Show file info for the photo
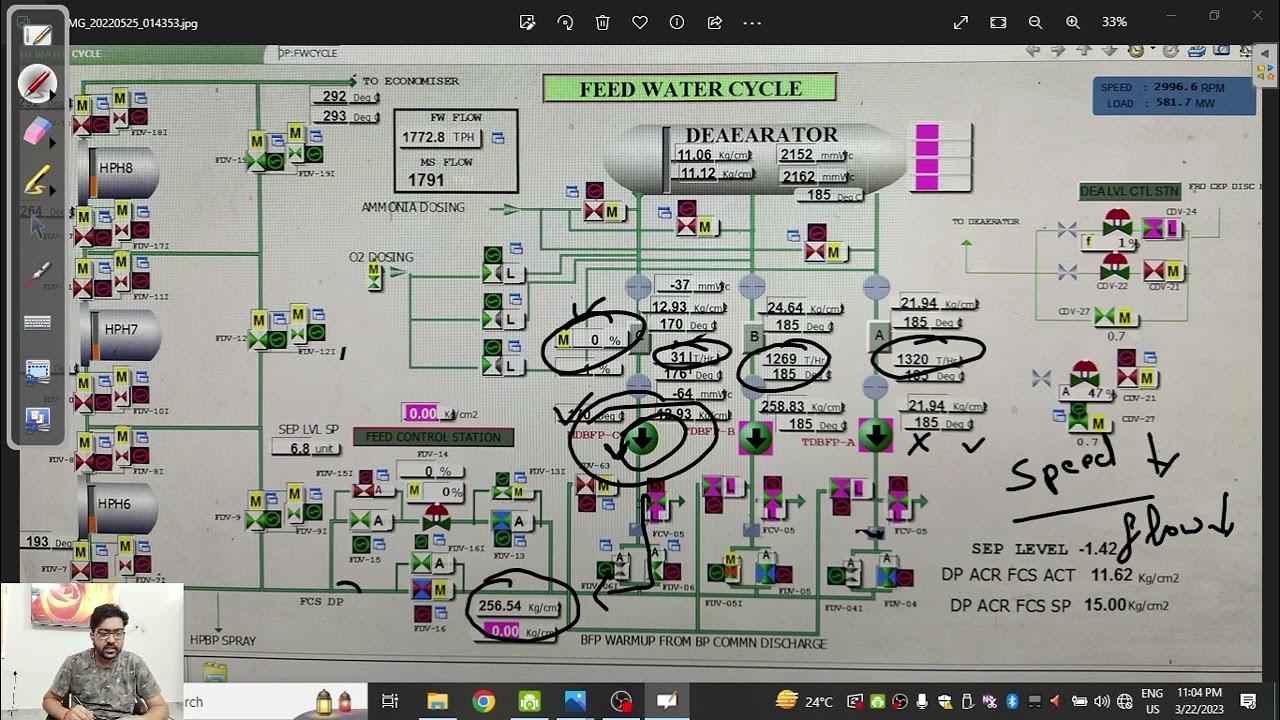This screenshot has width=1280, height=720. pyautogui.click(x=677, y=22)
